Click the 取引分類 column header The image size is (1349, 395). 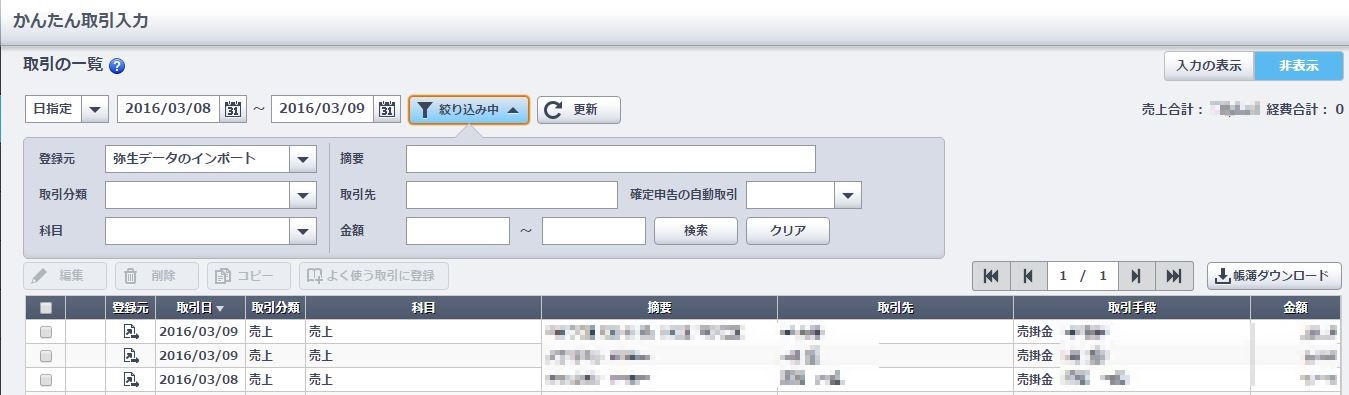pos(275,308)
